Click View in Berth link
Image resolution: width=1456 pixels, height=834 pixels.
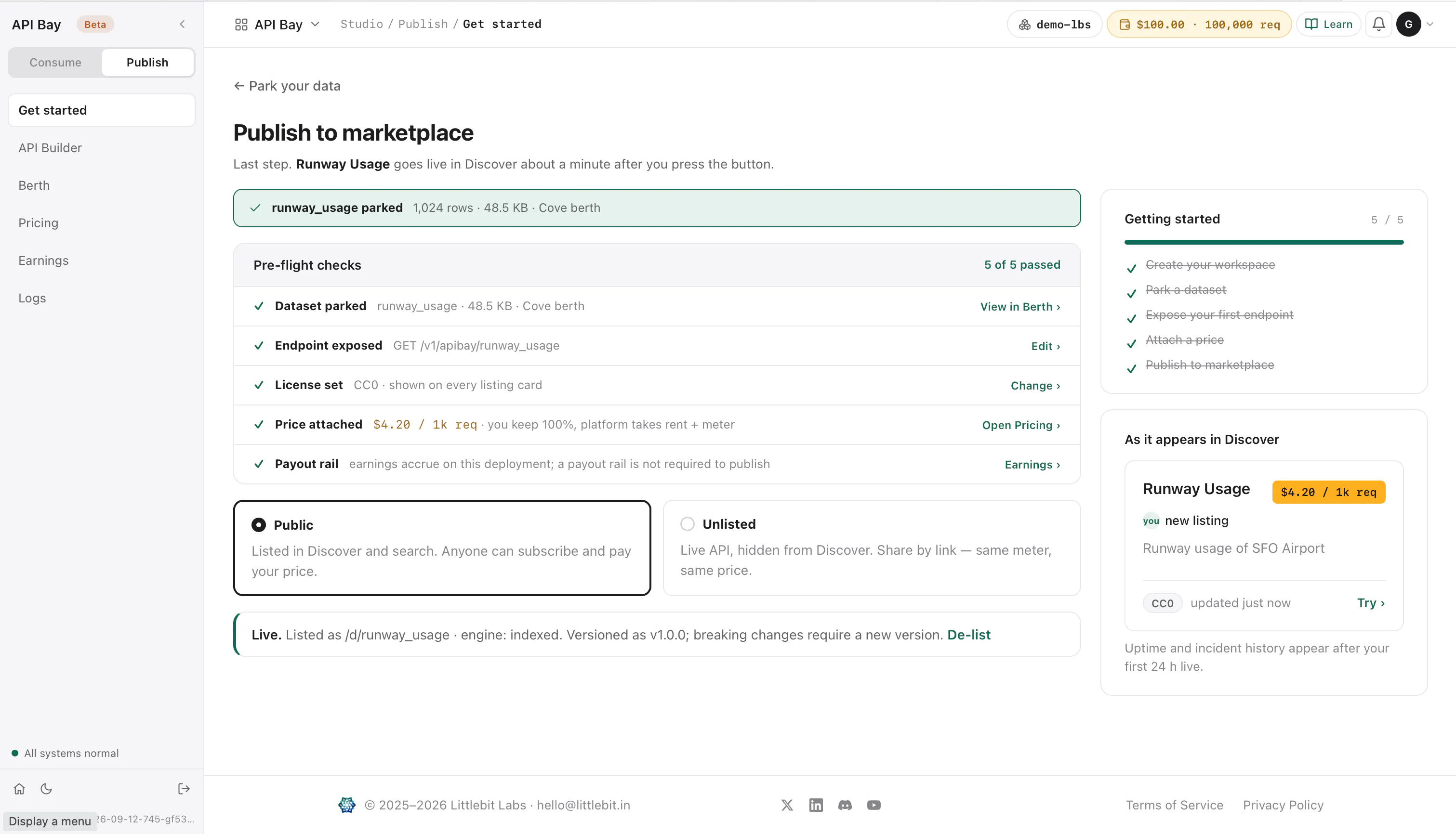pyautogui.click(x=1020, y=306)
